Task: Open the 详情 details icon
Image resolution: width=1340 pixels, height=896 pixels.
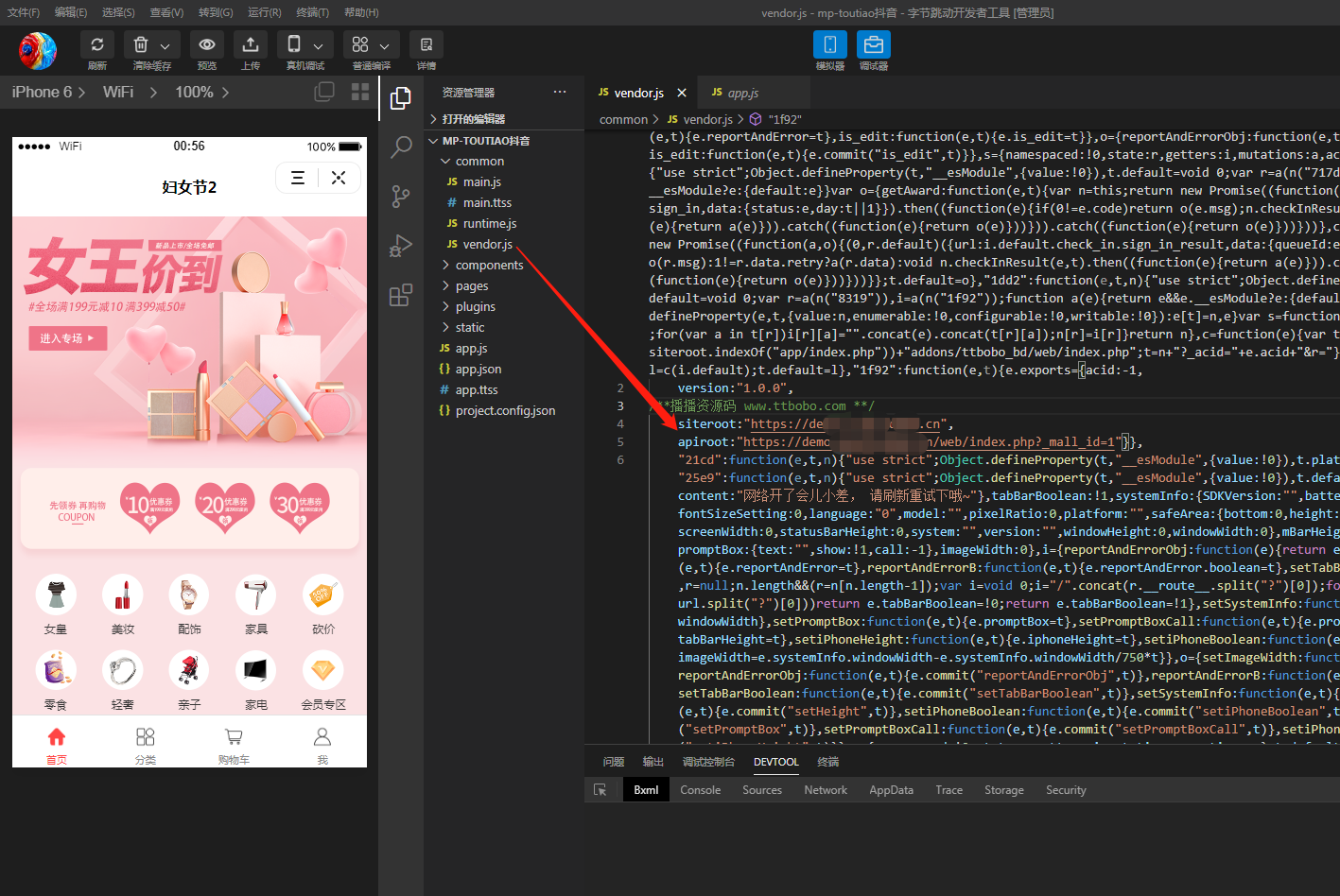Action: (x=426, y=44)
